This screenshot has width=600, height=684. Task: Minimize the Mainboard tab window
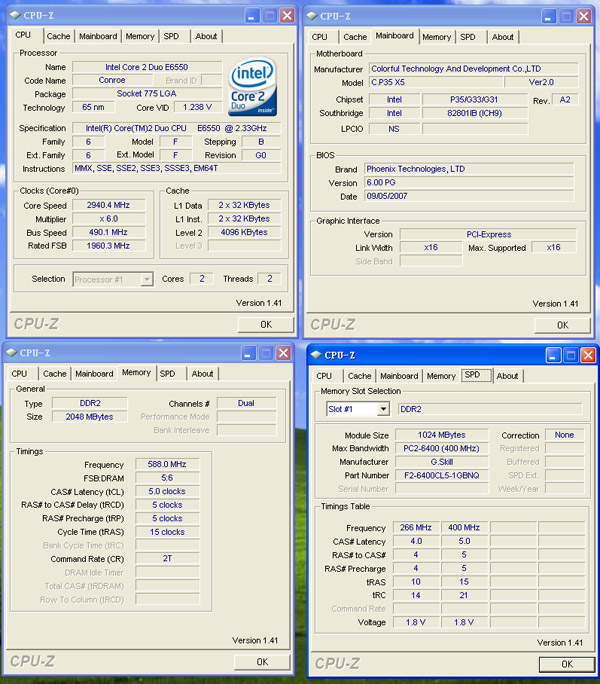click(x=549, y=17)
